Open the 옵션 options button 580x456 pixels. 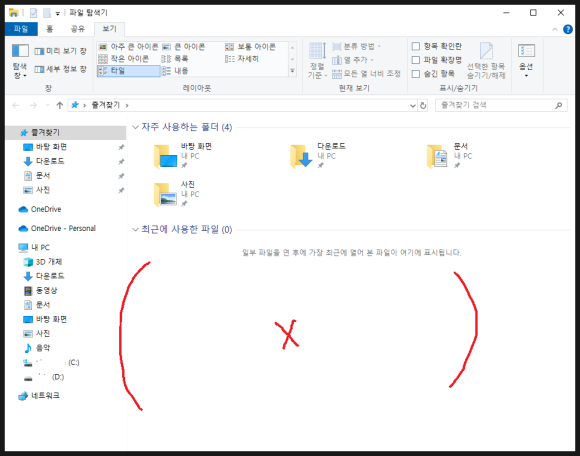pyautogui.click(x=526, y=60)
